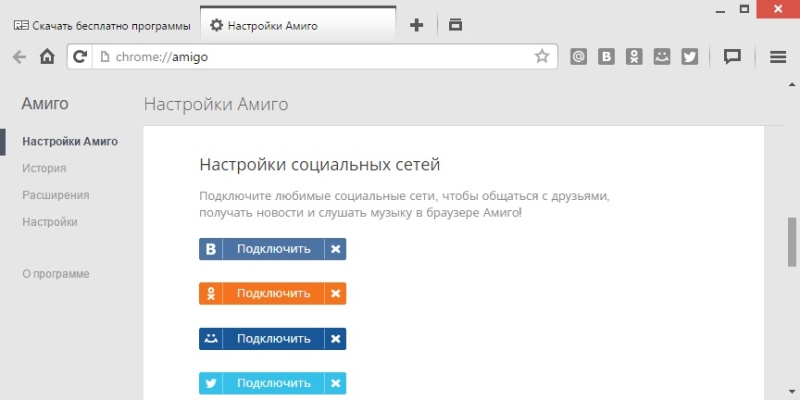The width and height of the screenshot is (800, 400).
Task: Remove VKontakte with its X button
Action: point(335,249)
